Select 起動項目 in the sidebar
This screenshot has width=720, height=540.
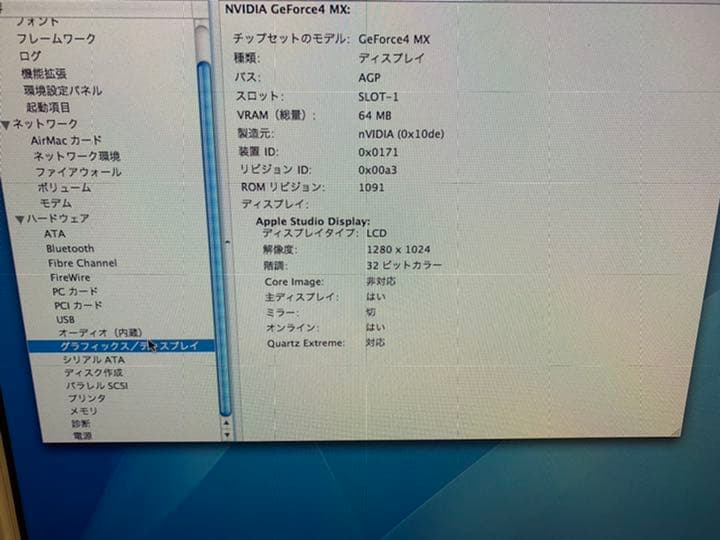(x=48, y=107)
